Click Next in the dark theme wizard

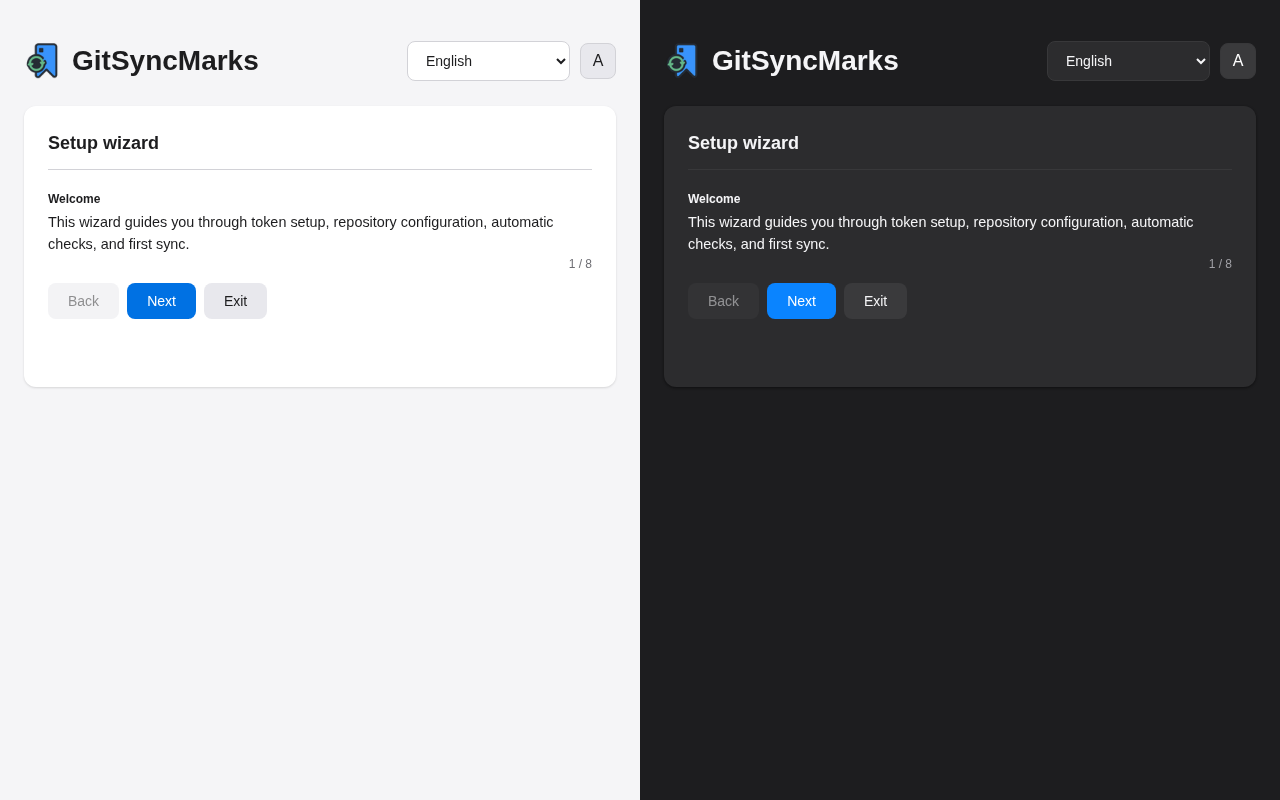(801, 301)
